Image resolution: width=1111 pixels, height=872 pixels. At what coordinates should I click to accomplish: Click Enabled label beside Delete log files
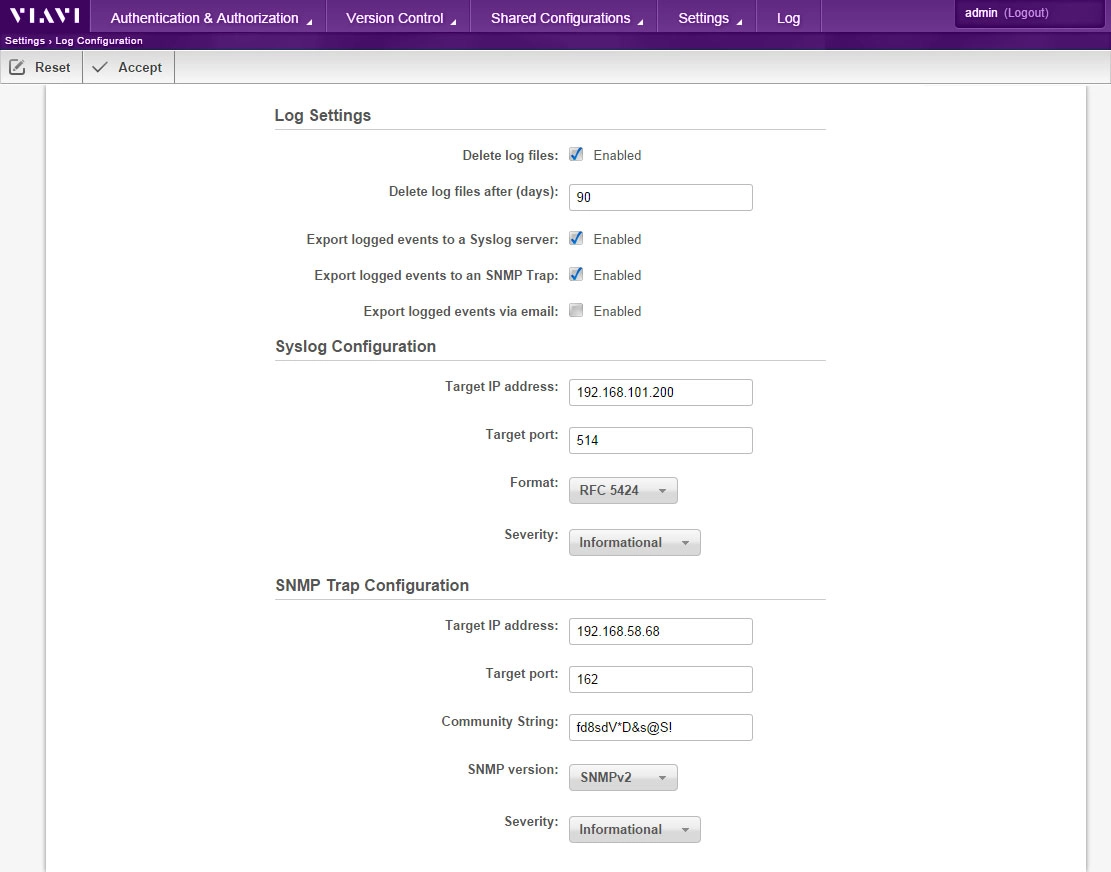(x=617, y=155)
